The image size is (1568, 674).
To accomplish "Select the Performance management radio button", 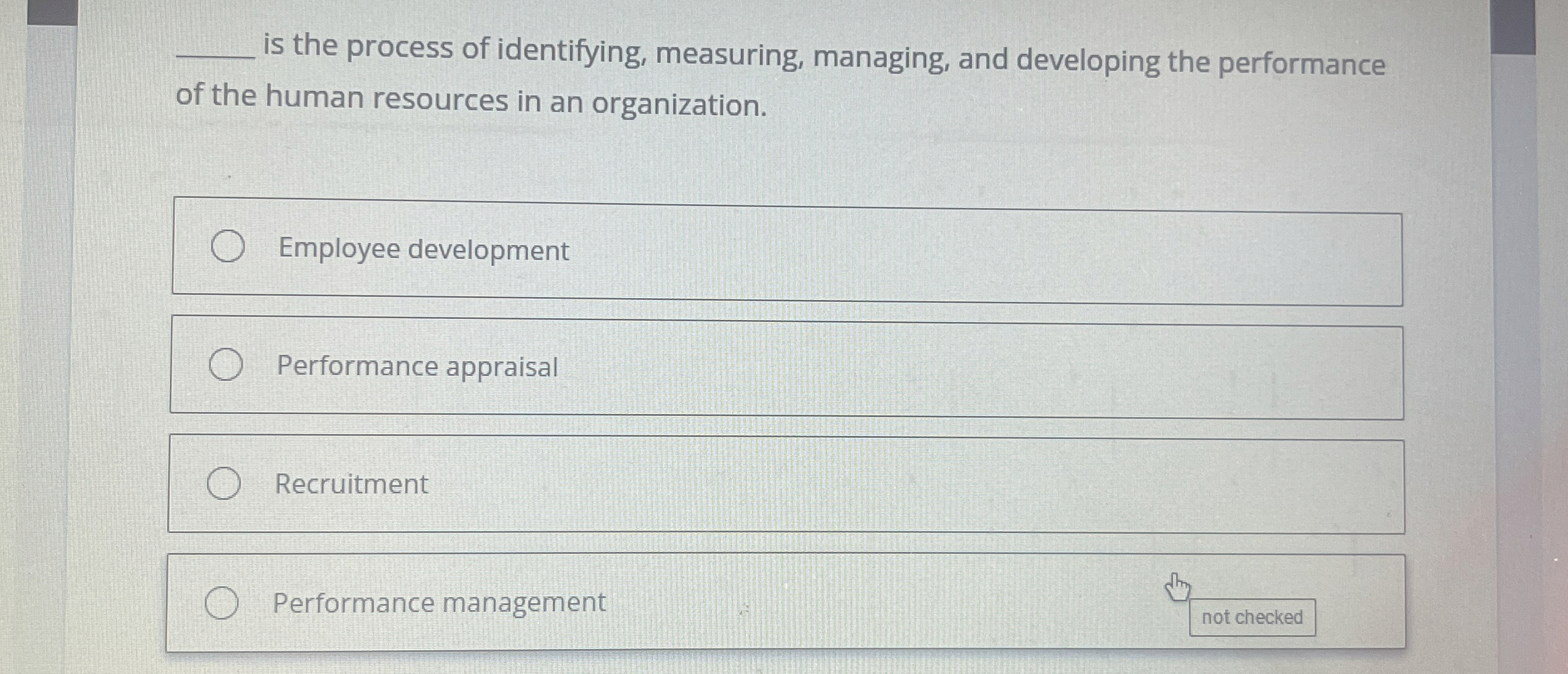I will (222, 601).
